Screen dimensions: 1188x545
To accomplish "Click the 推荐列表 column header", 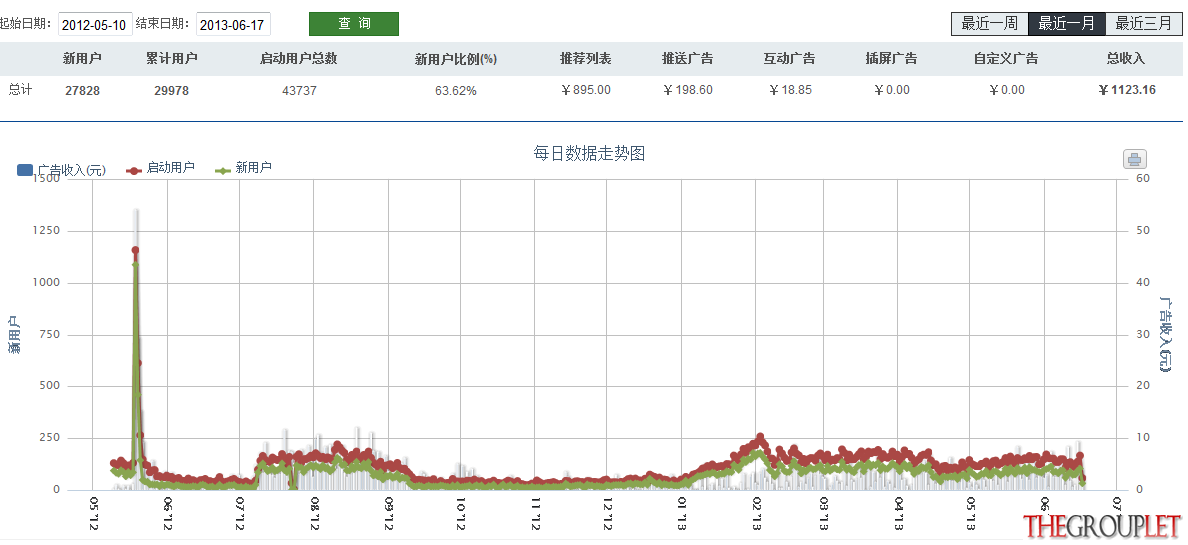I will (x=586, y=58).
